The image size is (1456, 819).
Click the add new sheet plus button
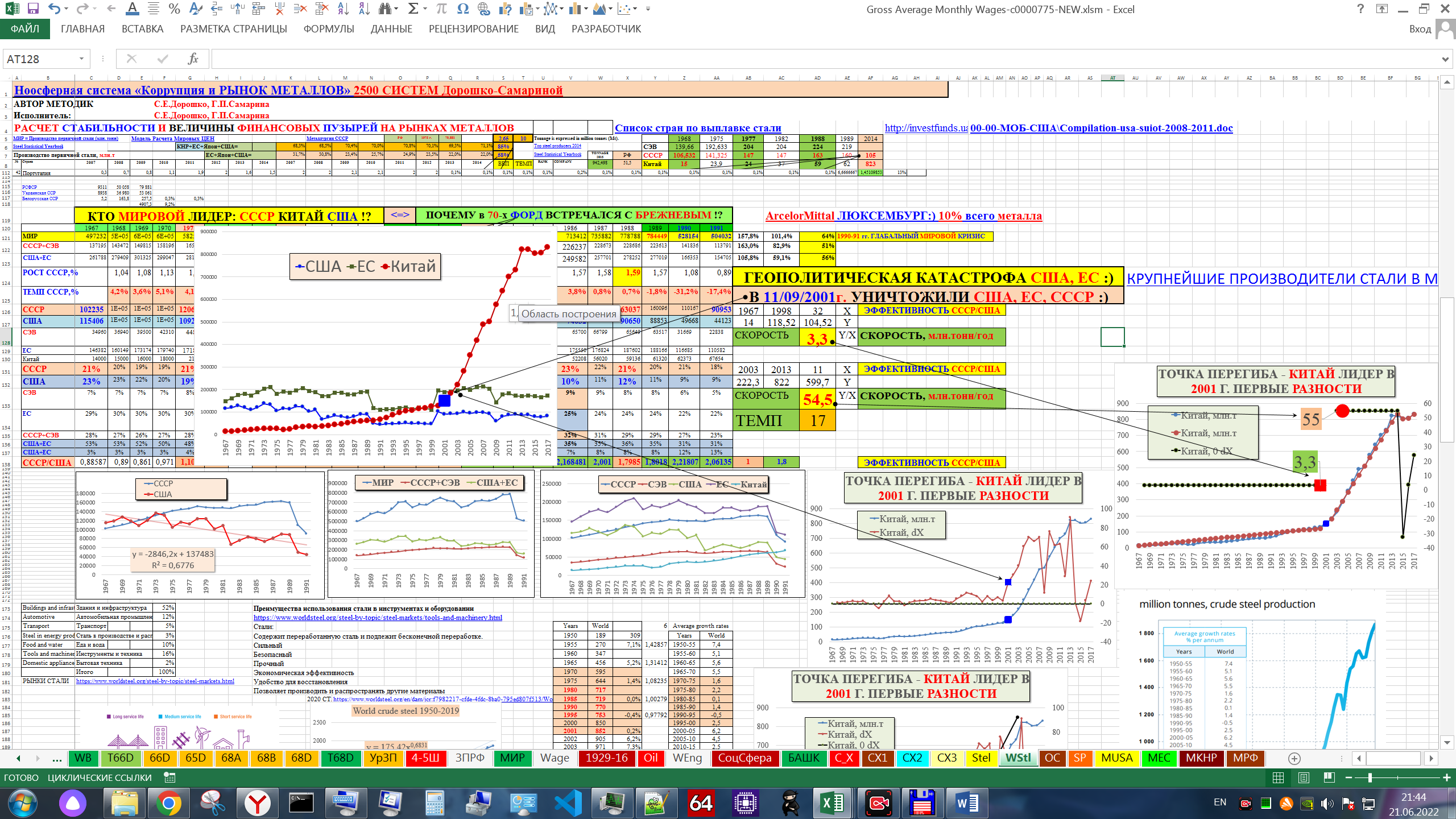pos(1294,758)
